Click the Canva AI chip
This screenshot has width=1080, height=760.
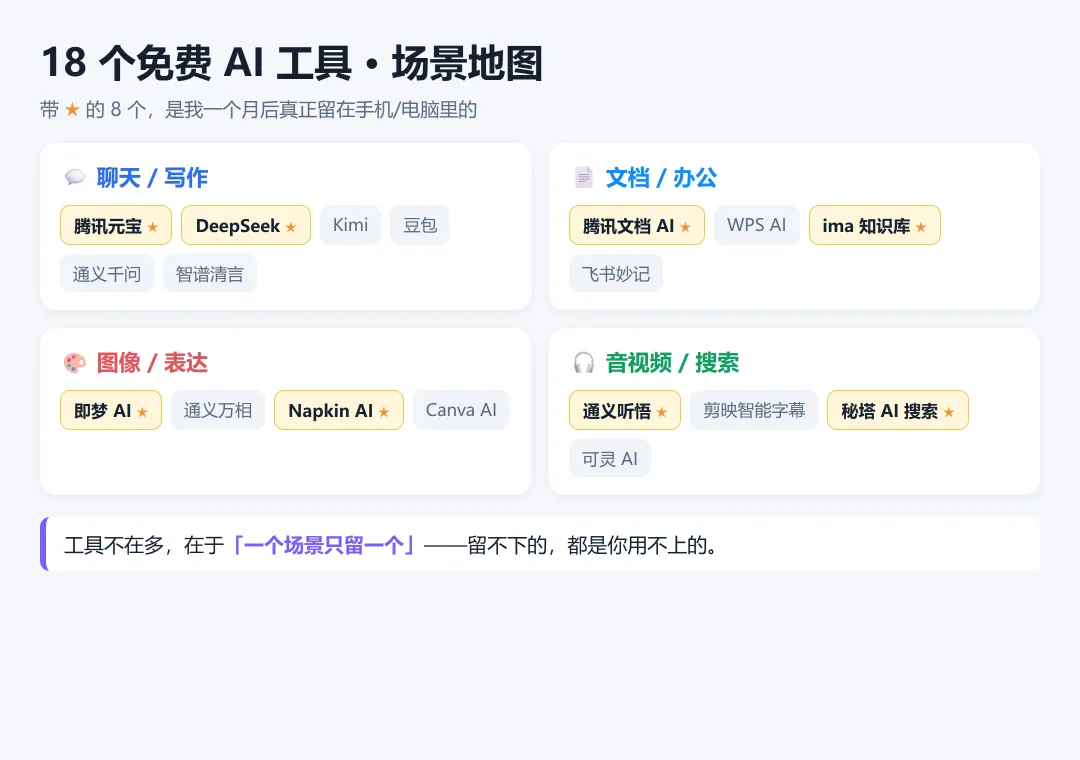[461, 411]
